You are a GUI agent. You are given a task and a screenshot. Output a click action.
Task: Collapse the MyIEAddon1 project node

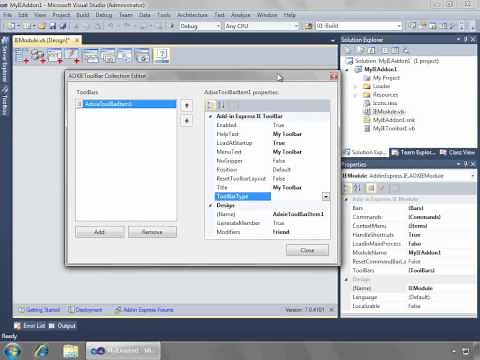click(348, 70)
